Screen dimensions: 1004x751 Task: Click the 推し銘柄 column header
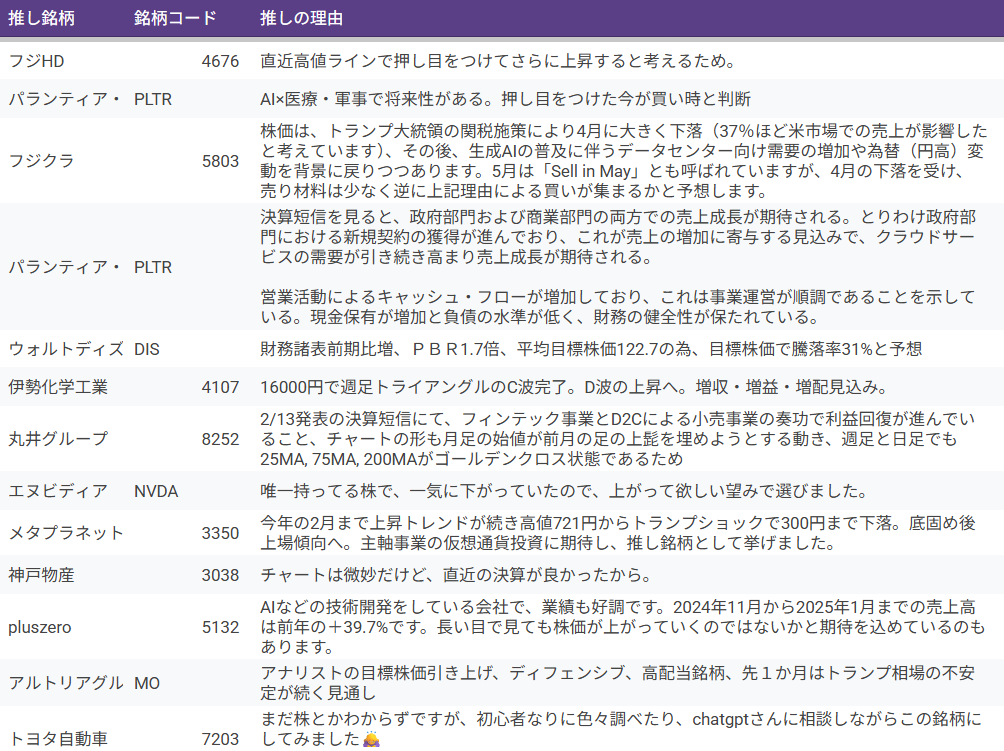click(x=43, y=19)
